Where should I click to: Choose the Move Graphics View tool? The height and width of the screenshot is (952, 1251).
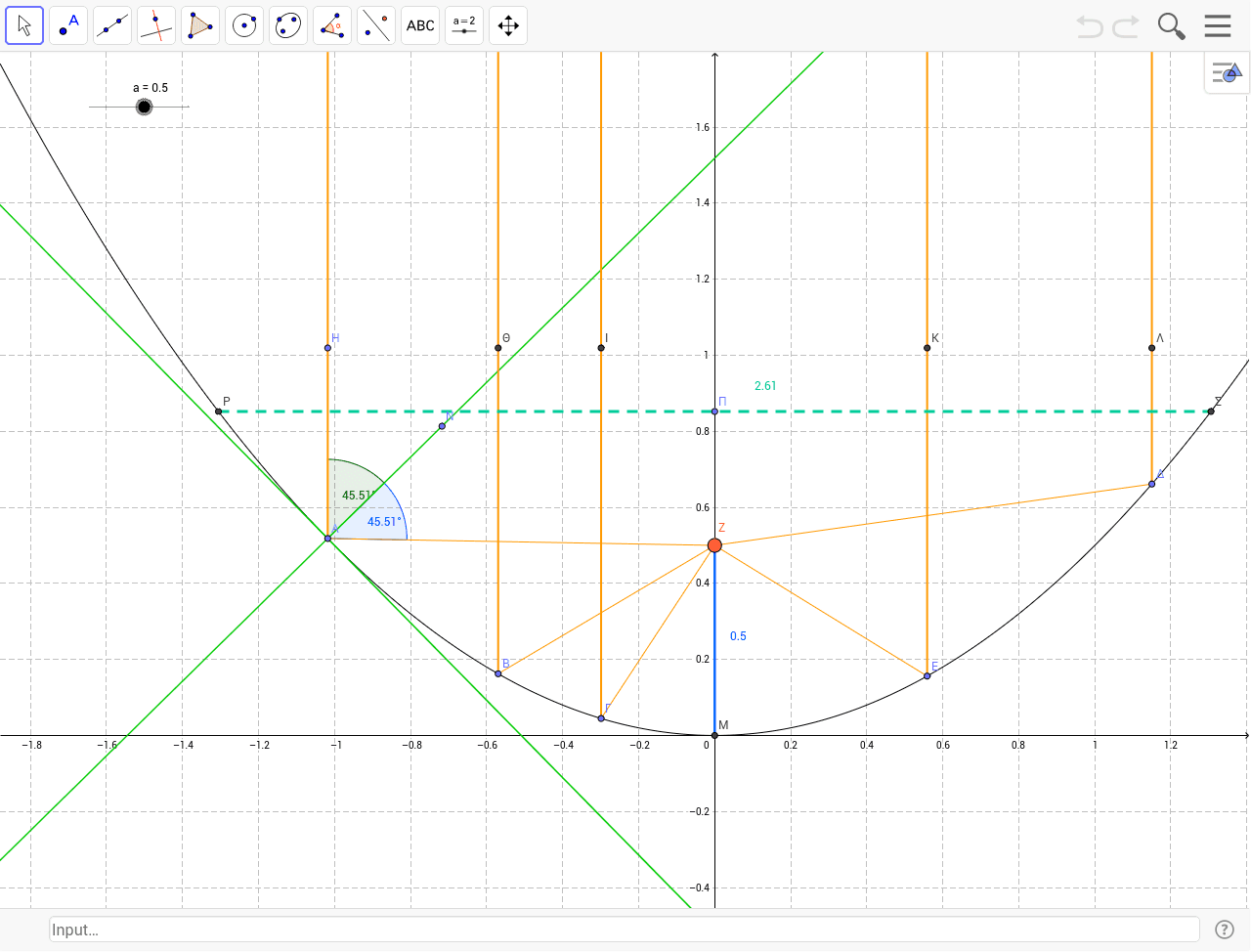coord(508,25)
